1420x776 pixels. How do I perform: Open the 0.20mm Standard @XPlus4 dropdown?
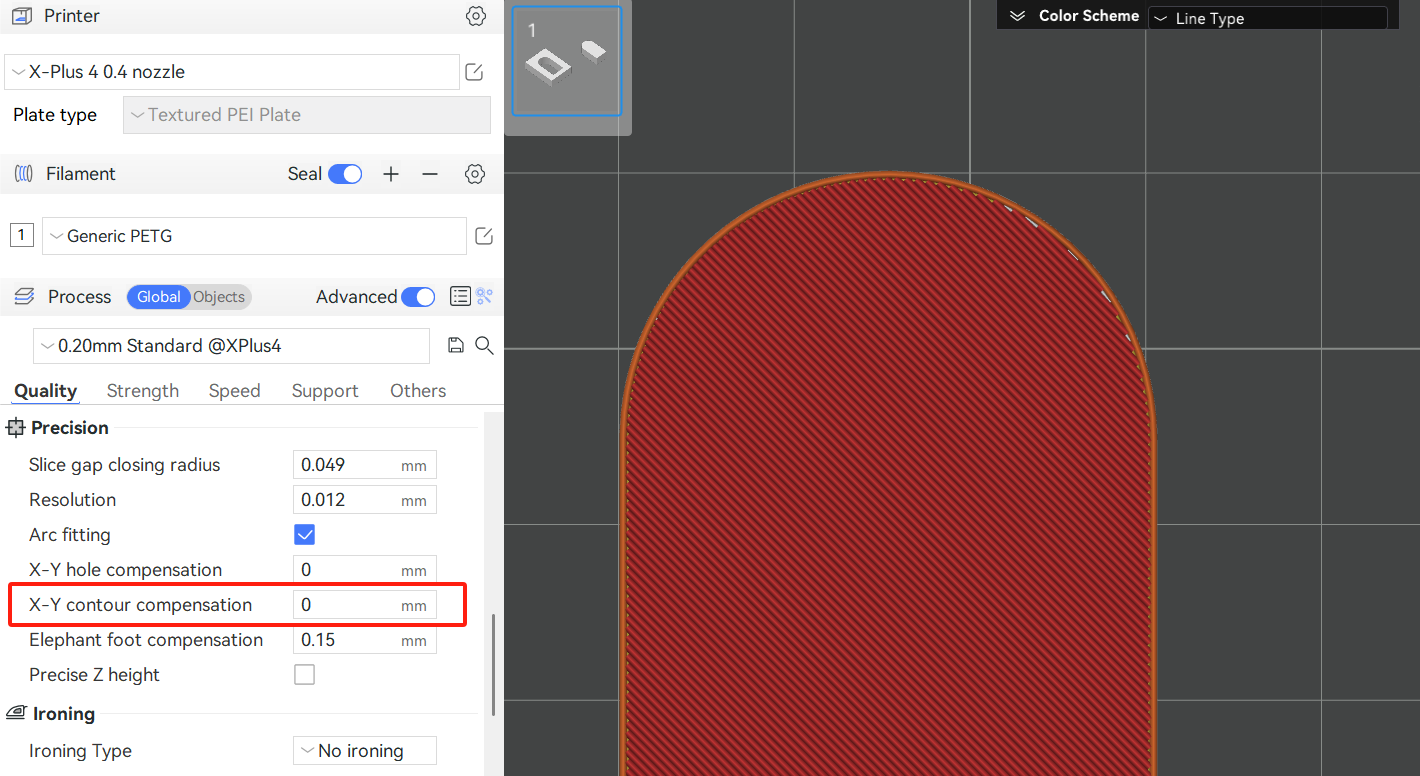[231, 346]
